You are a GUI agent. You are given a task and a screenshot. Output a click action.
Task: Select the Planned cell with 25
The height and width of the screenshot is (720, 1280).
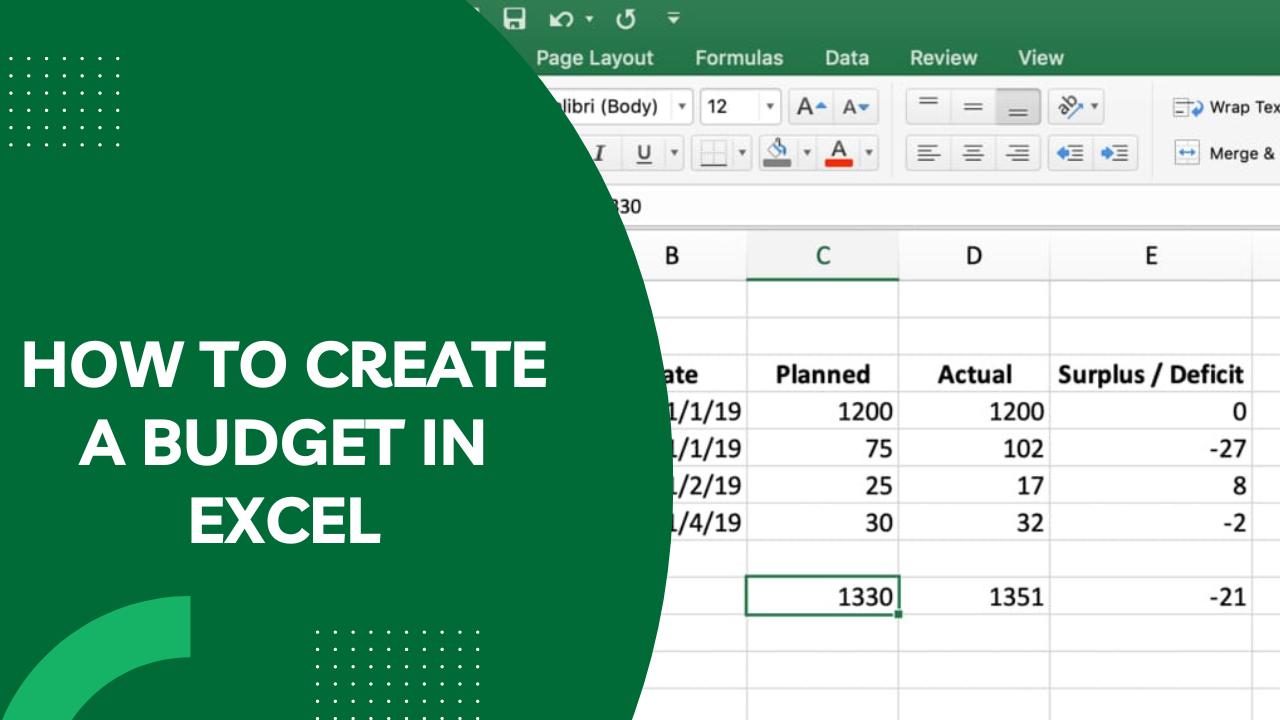click(x=823, y=485)
